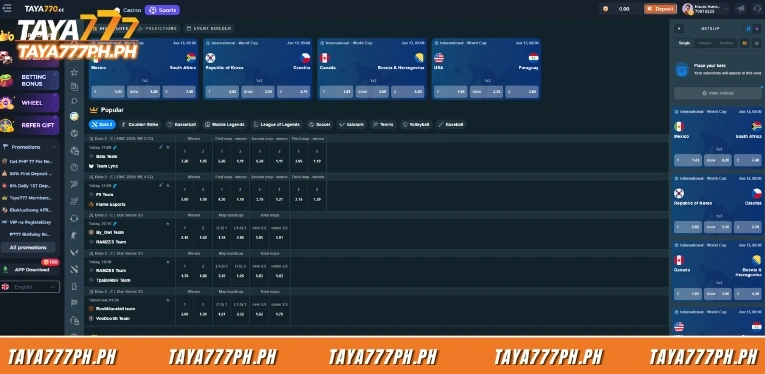Select the Counter-Strike soldier icon in sidebar
This screenshot has height=374, width=765.
[74, 235]
